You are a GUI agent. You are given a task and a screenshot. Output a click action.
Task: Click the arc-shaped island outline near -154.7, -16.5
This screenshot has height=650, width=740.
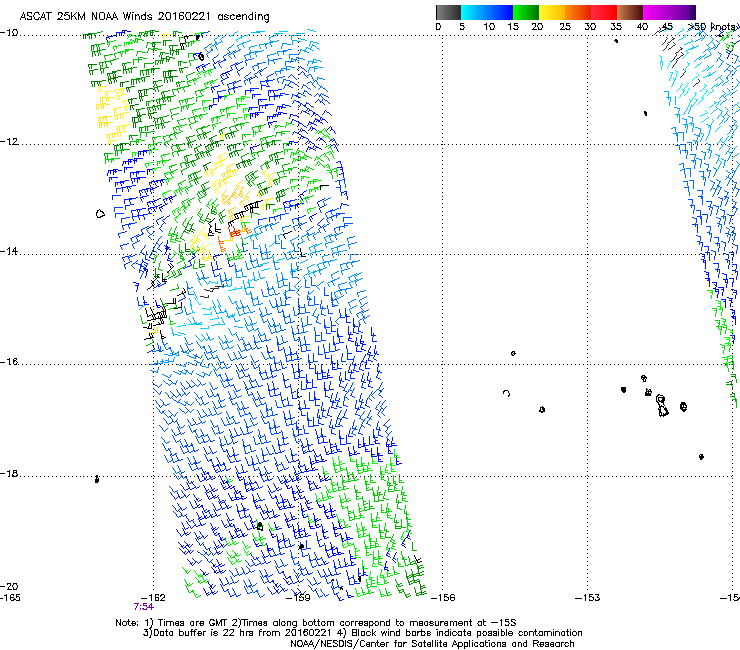506,393
